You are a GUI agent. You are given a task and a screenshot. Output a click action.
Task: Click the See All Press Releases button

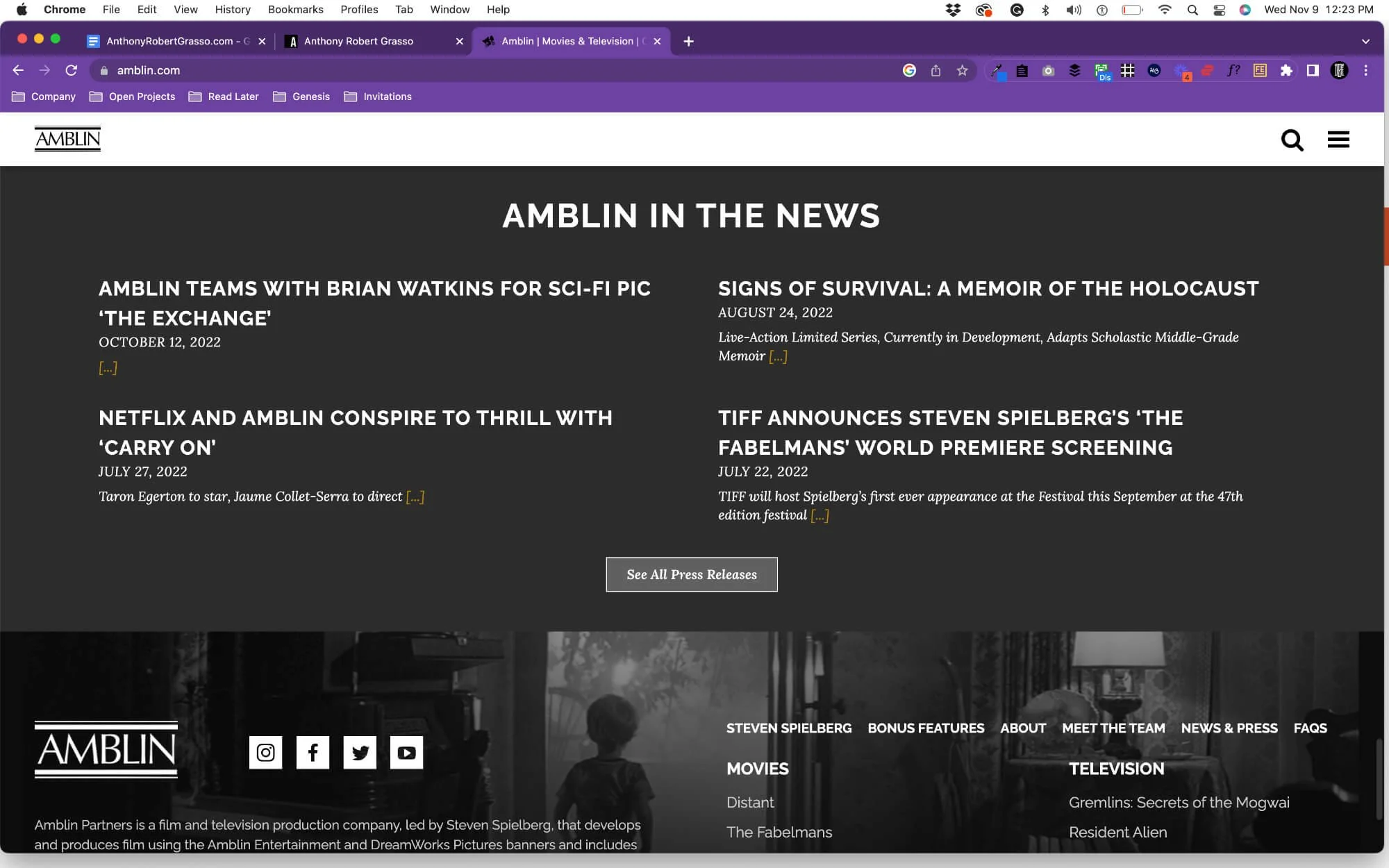tap(691, 574)
